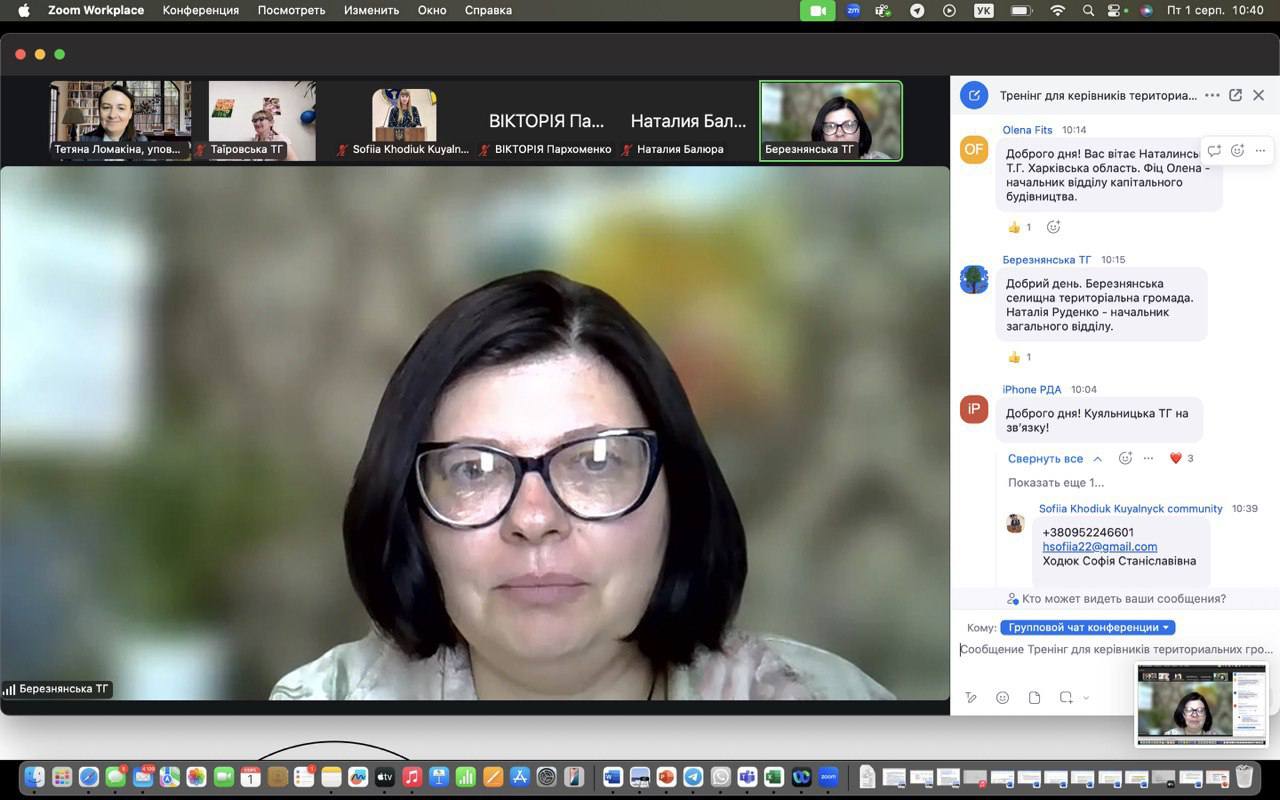The width and height of the screenshot is (1280, 800).
Task: Expand the screenshot tool dropdown arrow
Action: [1086, 698]
